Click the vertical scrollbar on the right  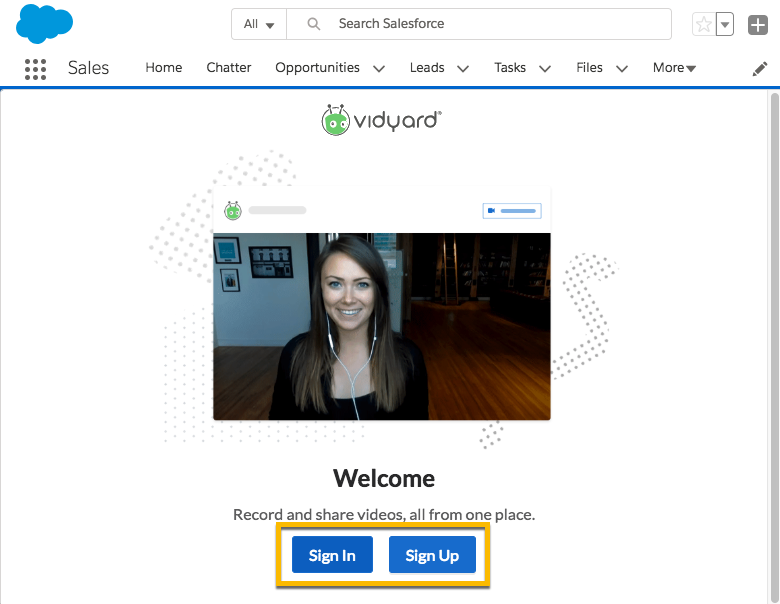click(x=775, y=347)
